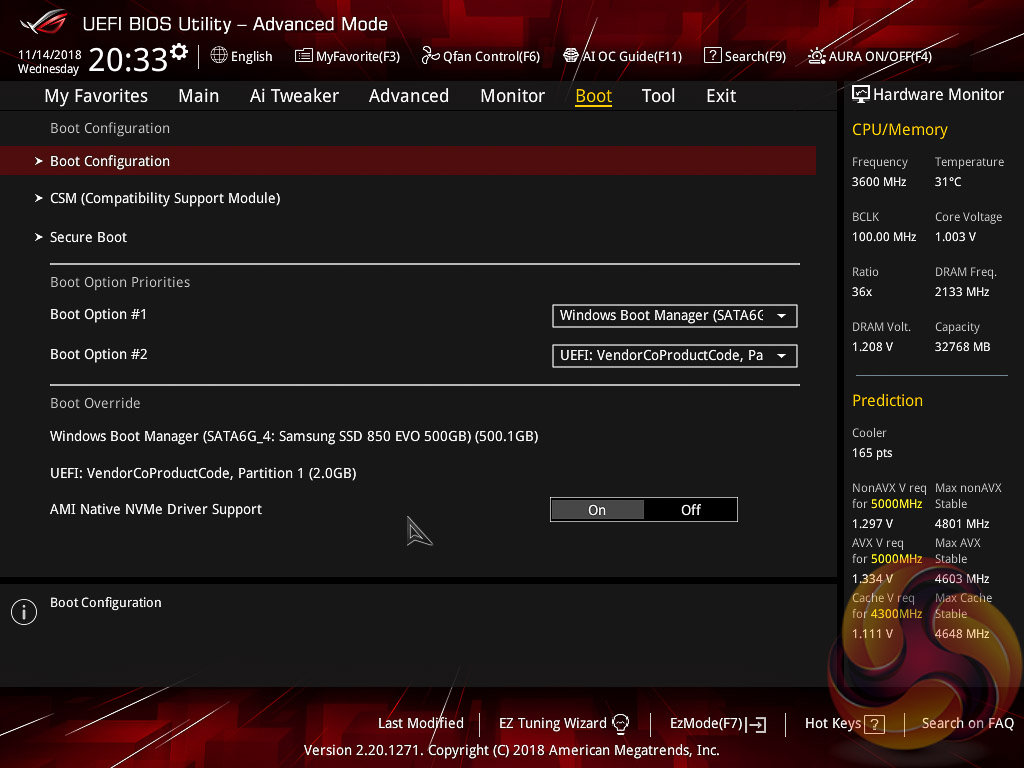1024x768 pixels.
Task: Click the EZ Tuning Wizard lightbulb icon
Action: [620, 723]
